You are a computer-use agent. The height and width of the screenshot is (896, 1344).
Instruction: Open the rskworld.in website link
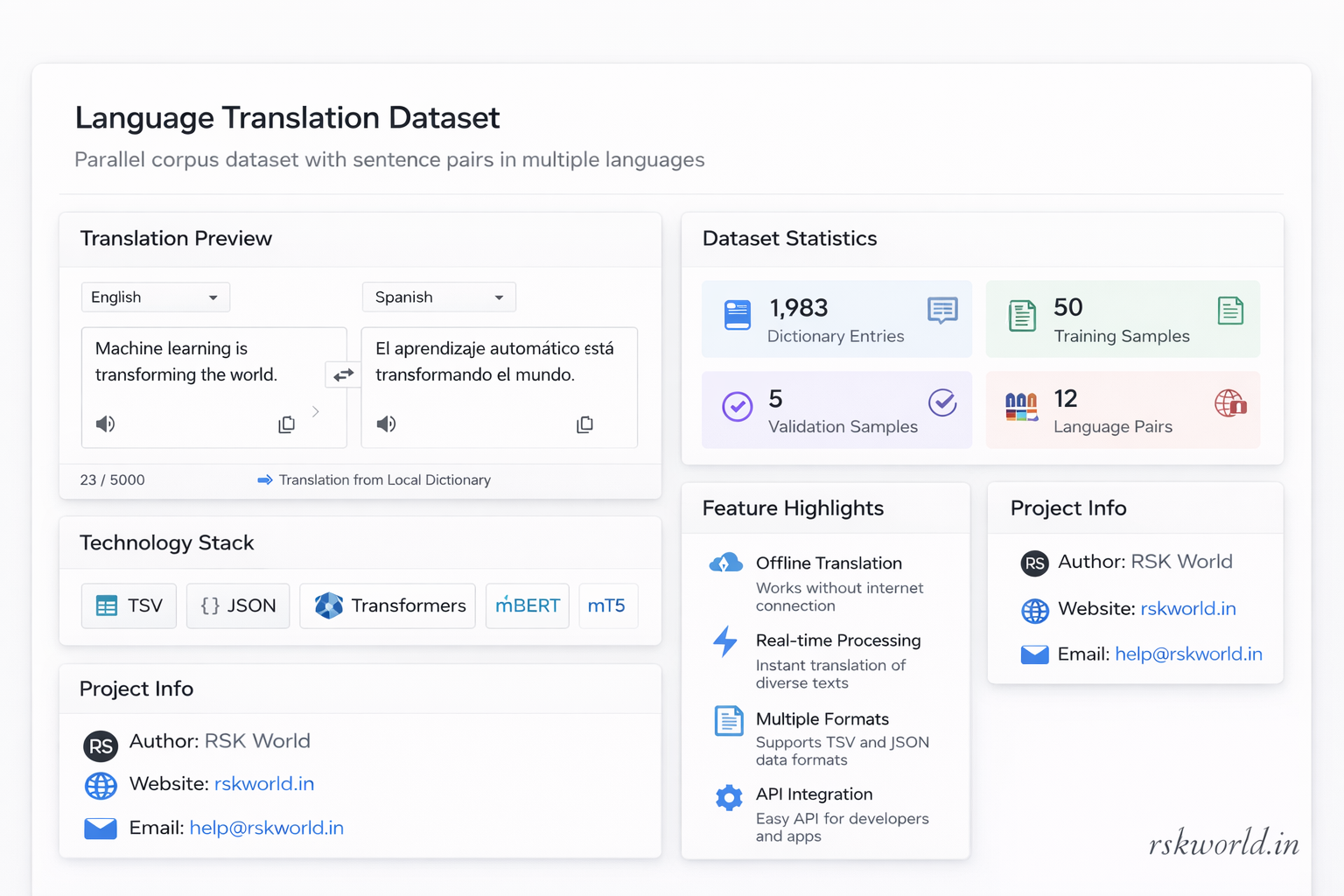[264, 784]
